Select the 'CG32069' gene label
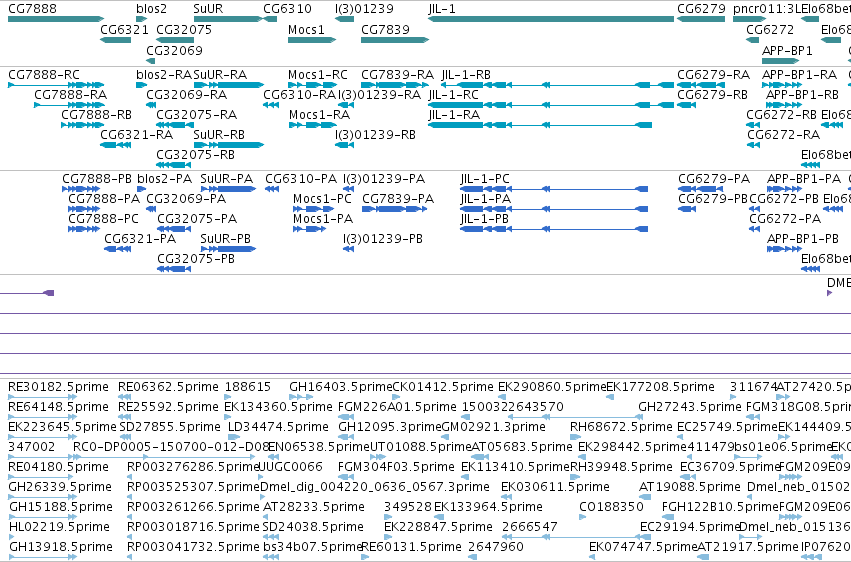The height and width of the screenshot is (562, 851). click(174, 50)
